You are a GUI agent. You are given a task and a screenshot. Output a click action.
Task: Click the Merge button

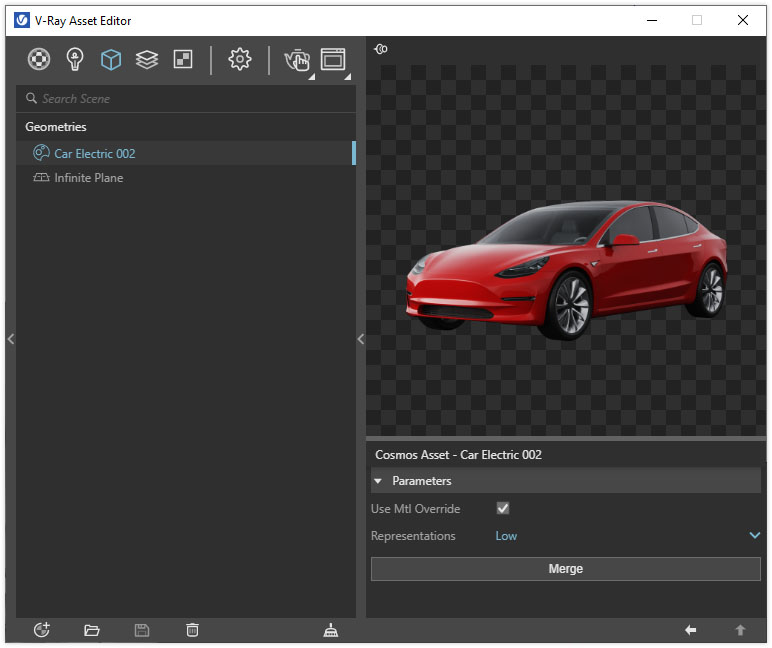click(565, 569)
